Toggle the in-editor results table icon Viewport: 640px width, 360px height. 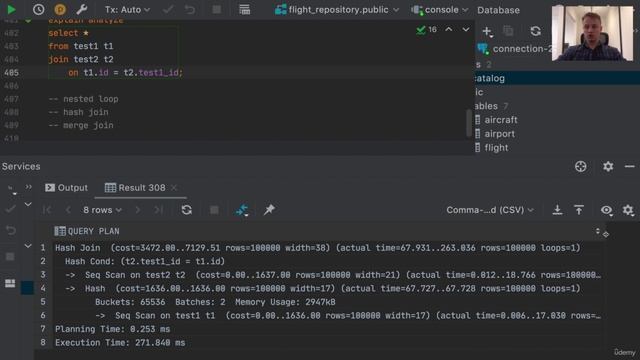coord(244,9)
